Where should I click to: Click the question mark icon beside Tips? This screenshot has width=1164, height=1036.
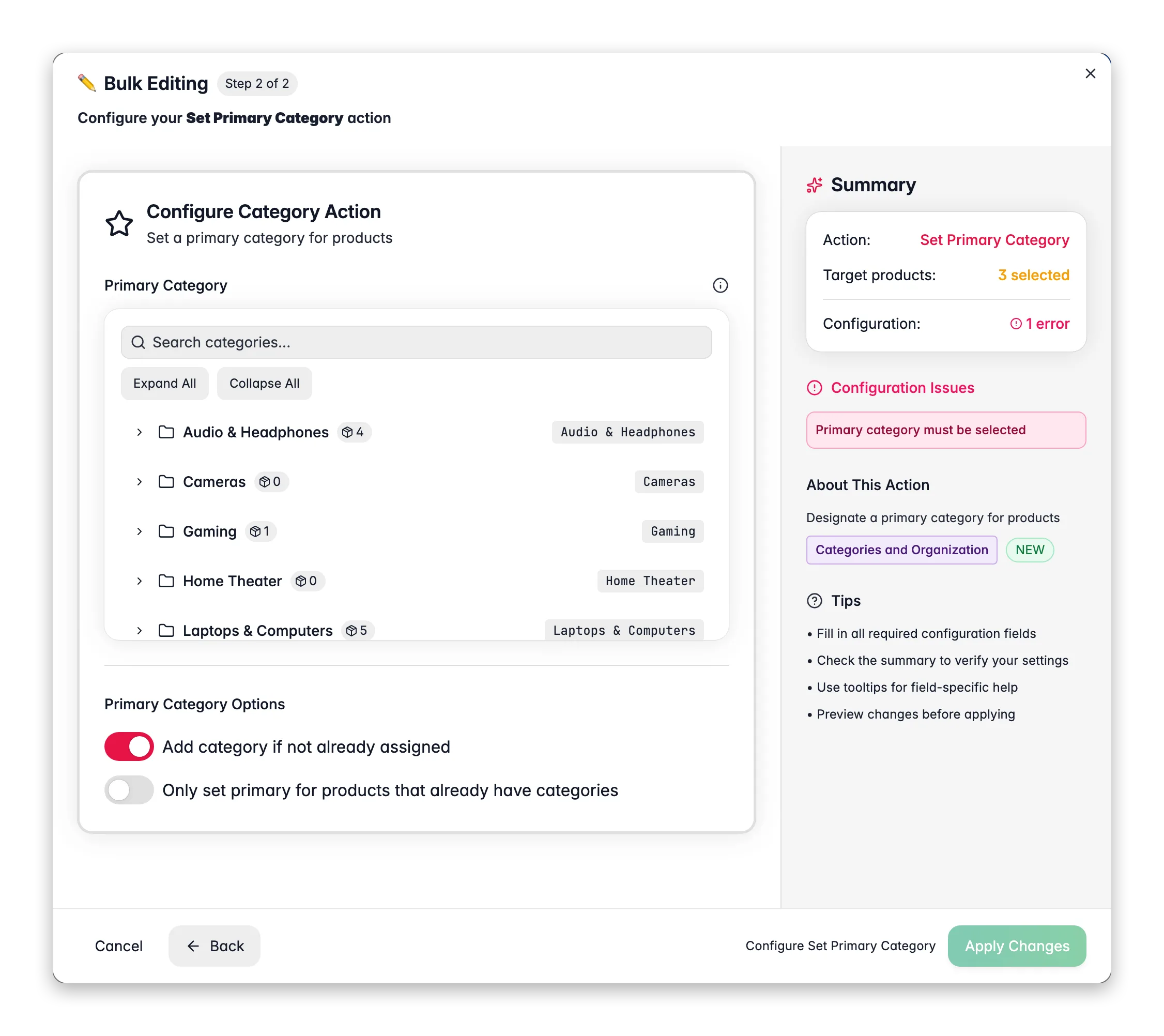click(x=815, y=601)
